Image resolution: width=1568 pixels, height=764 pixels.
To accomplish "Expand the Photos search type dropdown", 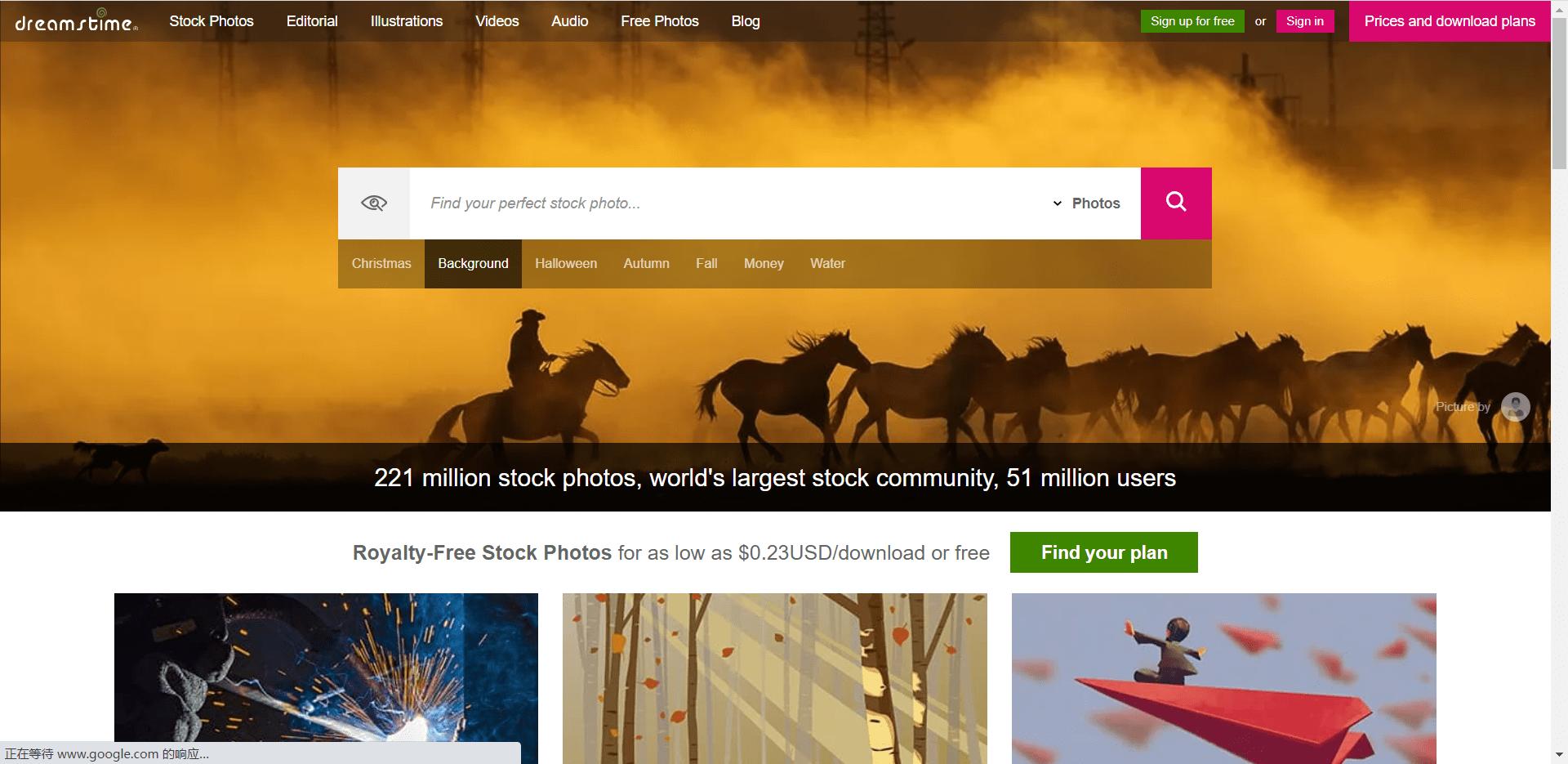I will pos(1086,203).
